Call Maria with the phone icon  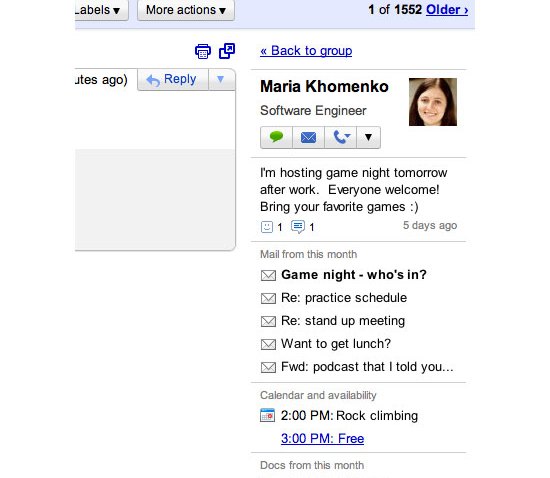point(341,137)
